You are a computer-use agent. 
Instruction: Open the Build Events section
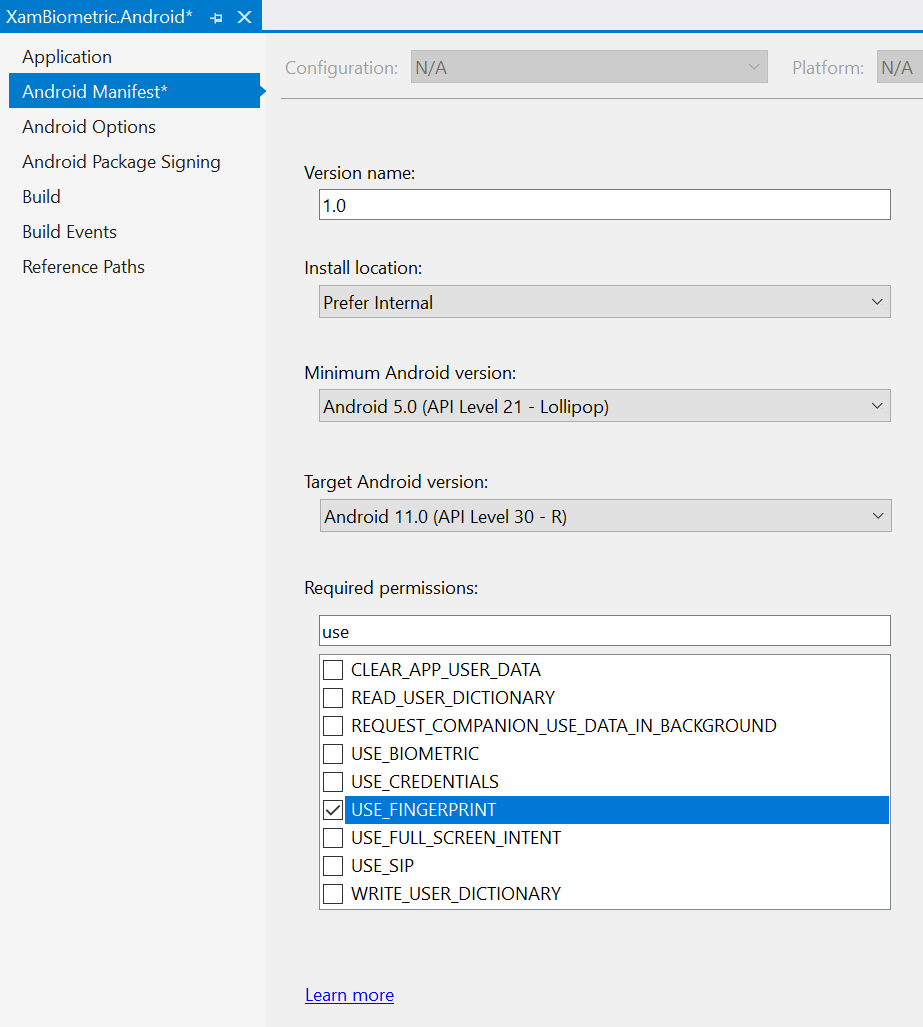[69, 231]
